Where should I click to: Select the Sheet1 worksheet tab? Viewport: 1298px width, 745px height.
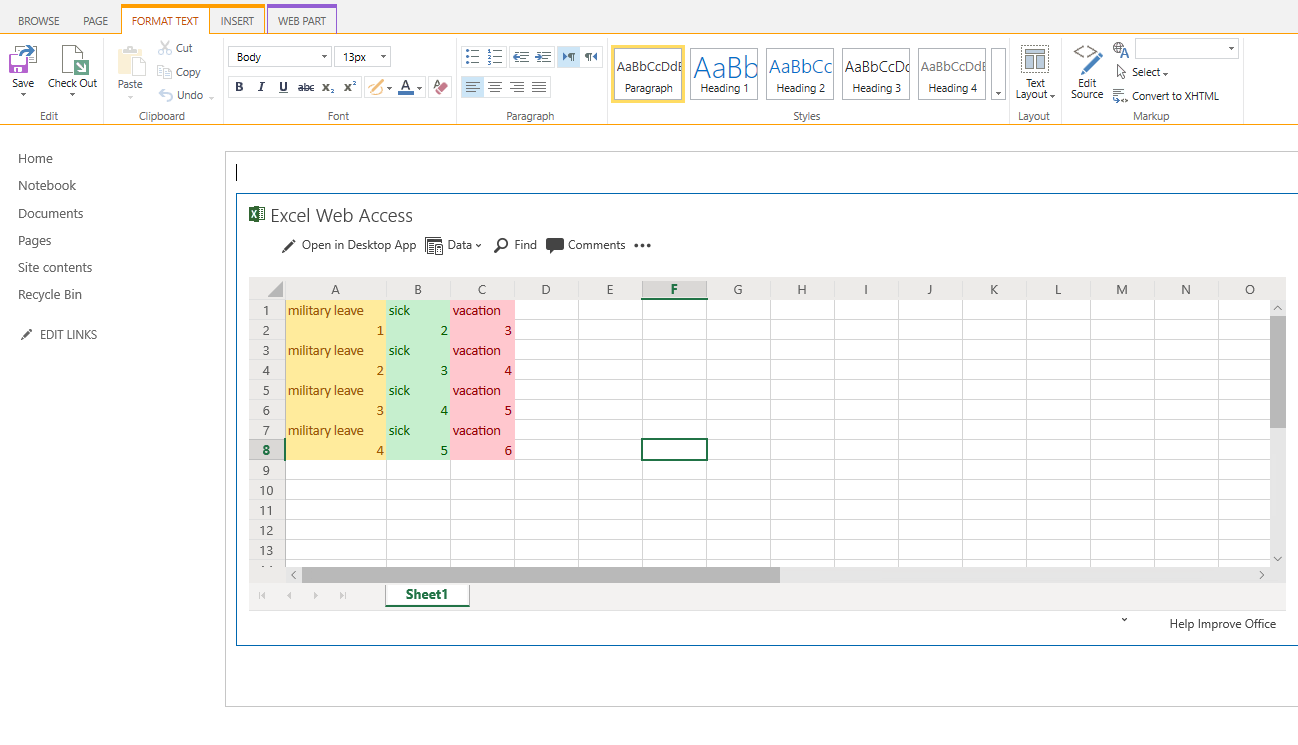point(427,595)
